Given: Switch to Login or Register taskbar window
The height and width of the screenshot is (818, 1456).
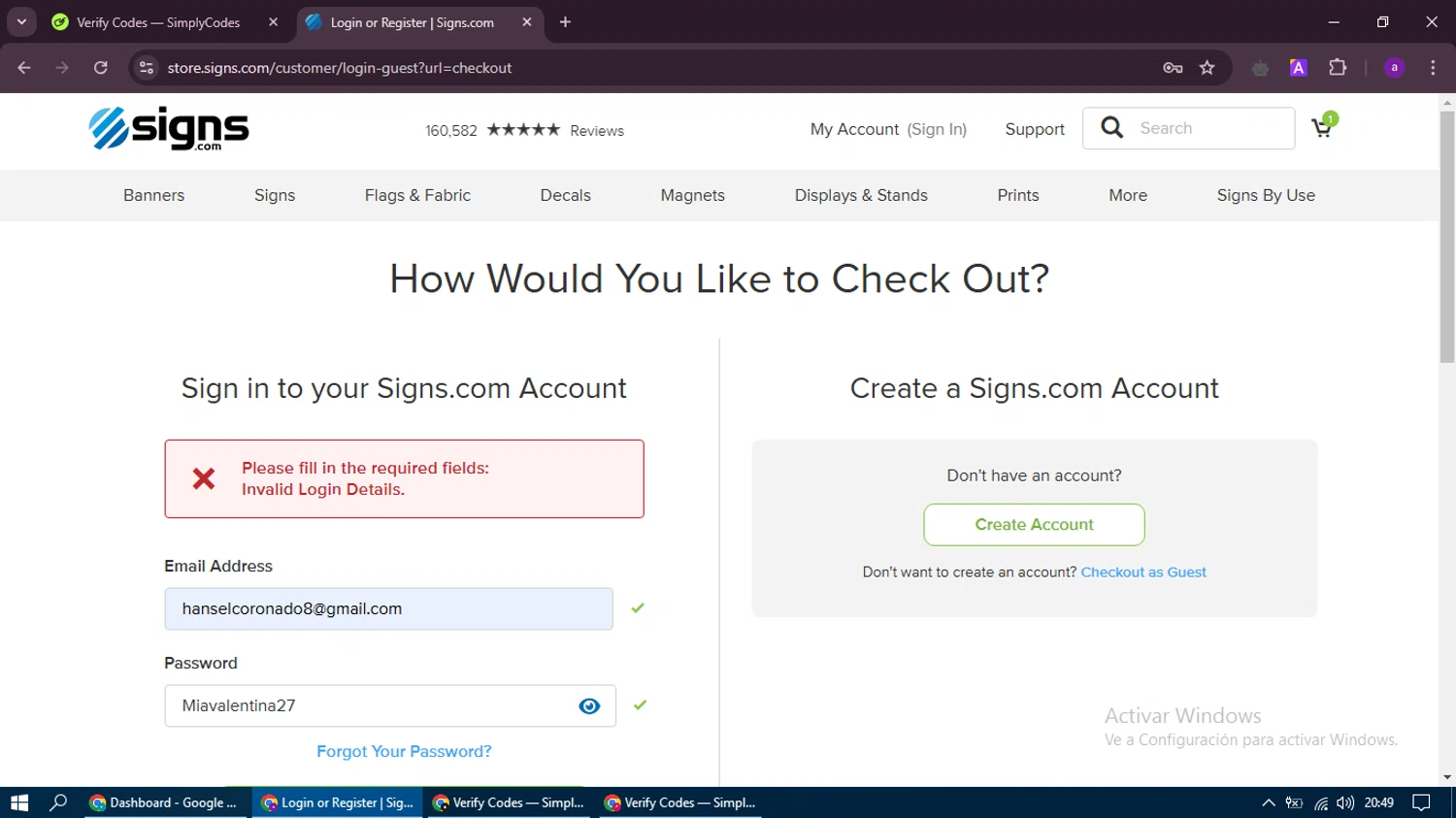Looking at the screenshot, I should point(338,802).
